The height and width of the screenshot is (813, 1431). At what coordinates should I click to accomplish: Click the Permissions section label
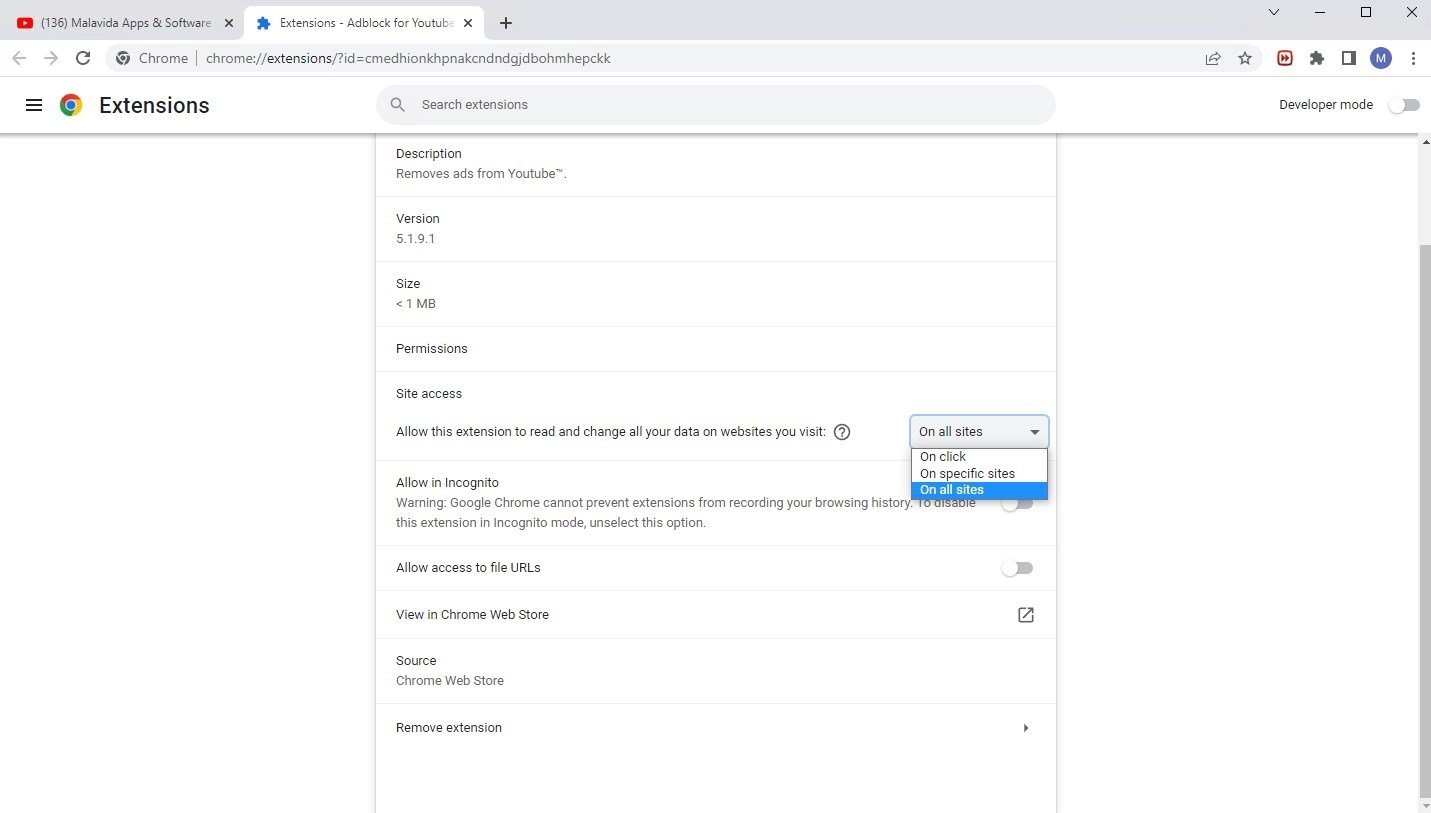coord(432,349)
